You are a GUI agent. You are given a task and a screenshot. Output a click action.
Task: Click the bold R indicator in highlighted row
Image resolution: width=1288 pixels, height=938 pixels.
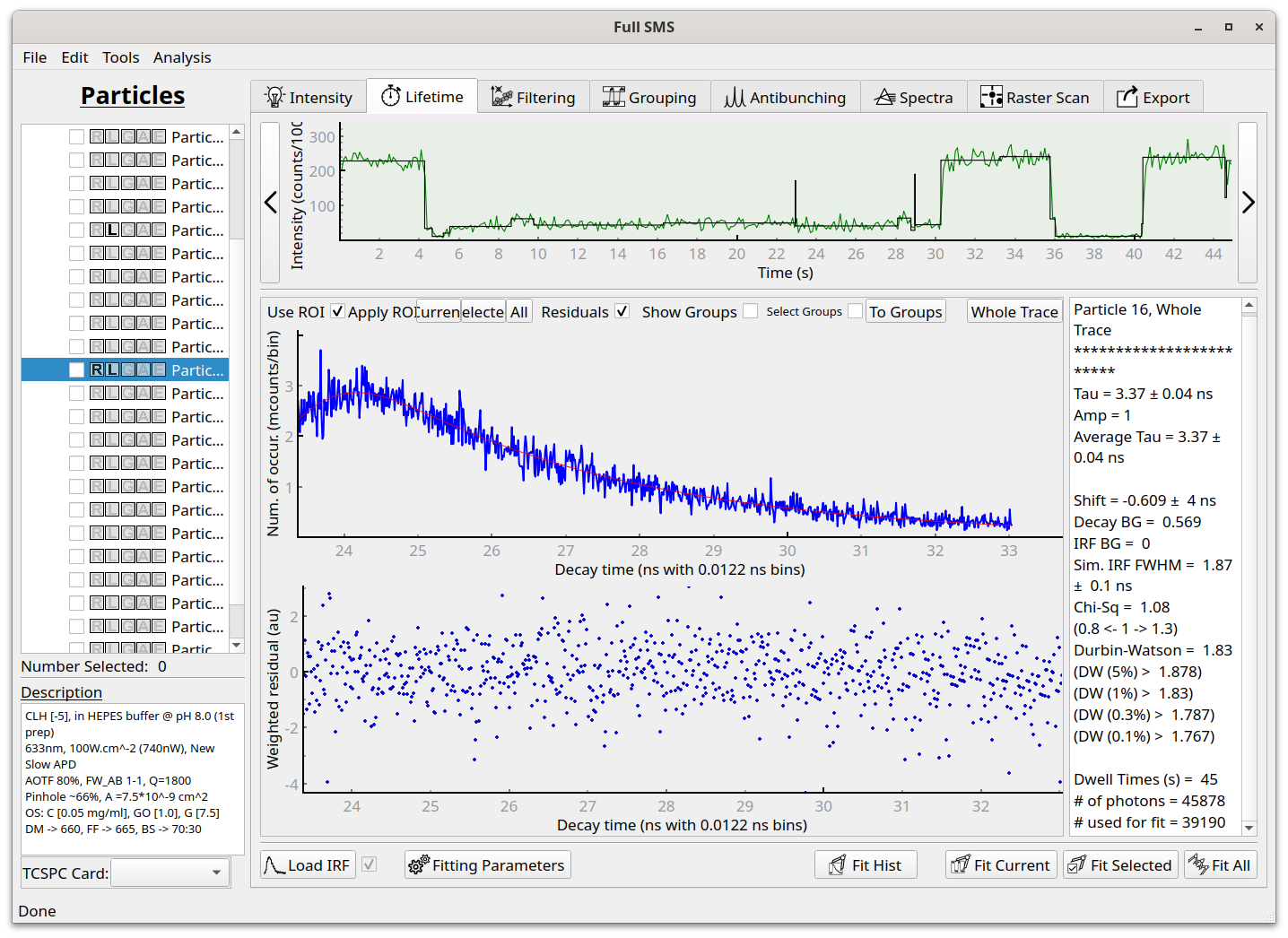click(97, 369)
